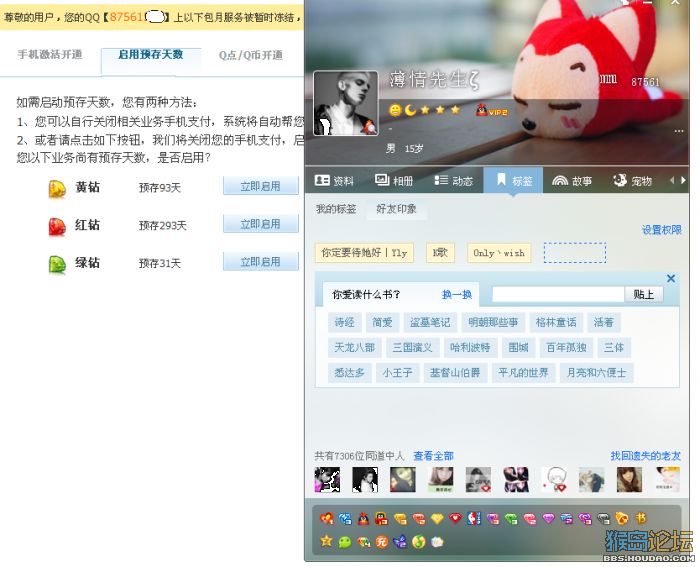Click the K歌 tag
The image size is (700, 567).
[440, 253]
